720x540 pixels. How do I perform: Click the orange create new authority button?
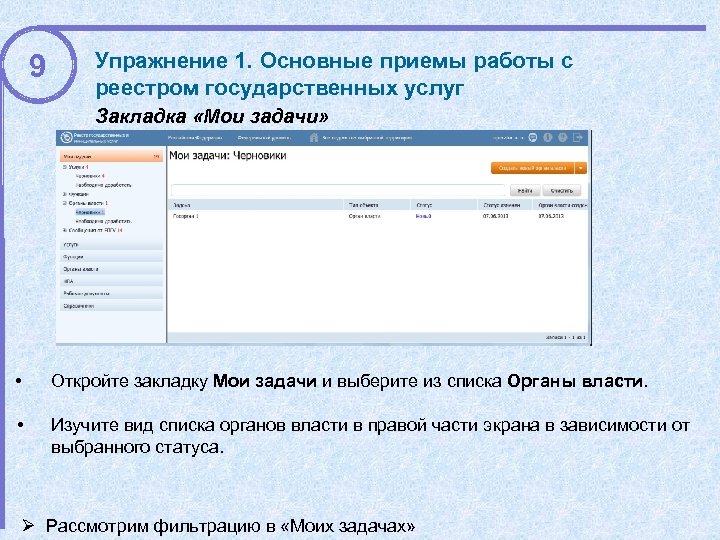point(533,168)
